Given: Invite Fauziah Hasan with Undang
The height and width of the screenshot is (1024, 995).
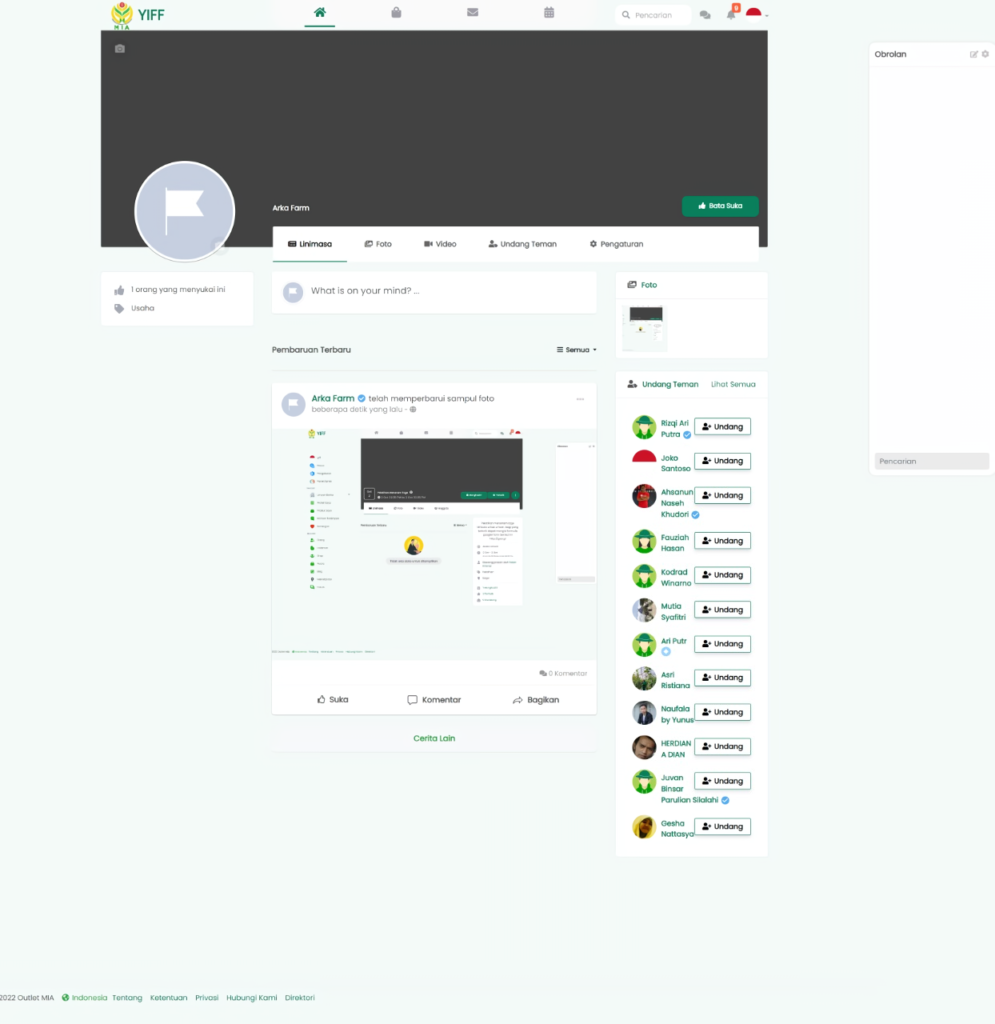Looking at the screenshot, I should pyautogui.click(x=722, y=541).
